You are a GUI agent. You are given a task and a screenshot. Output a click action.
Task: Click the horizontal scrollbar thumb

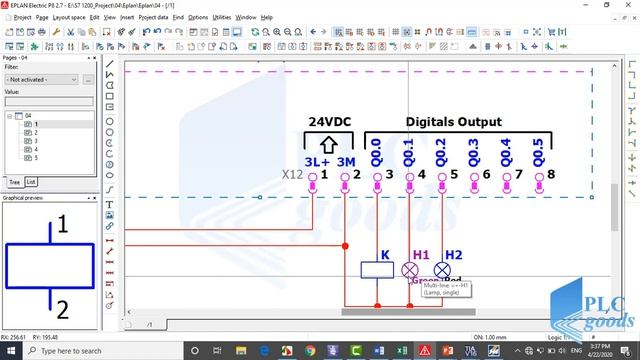408,312
